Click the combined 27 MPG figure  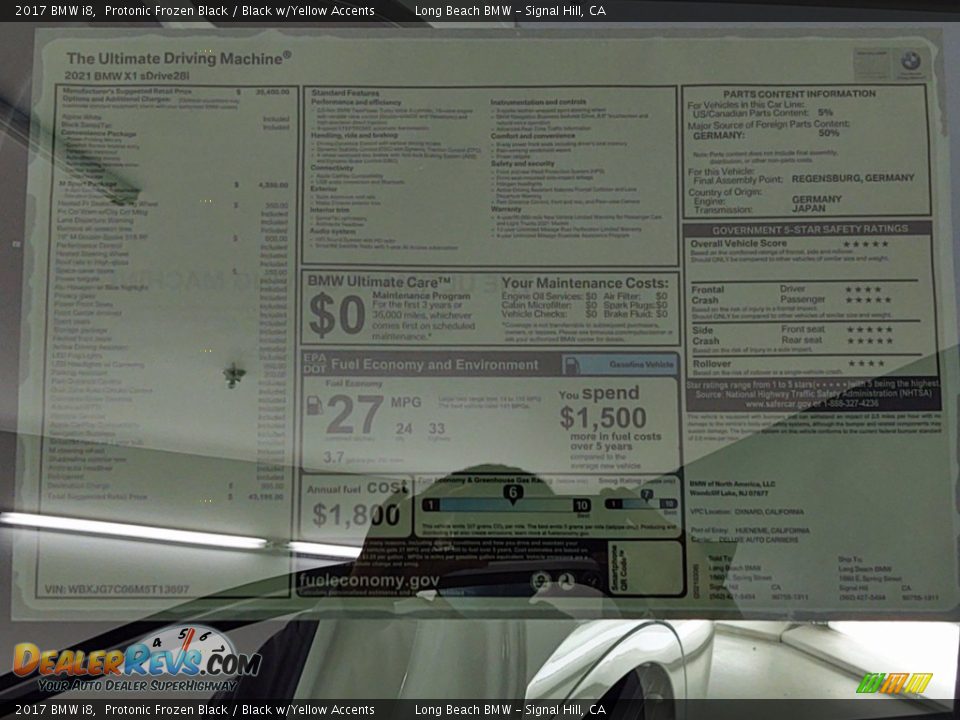(x=354, y=414)
